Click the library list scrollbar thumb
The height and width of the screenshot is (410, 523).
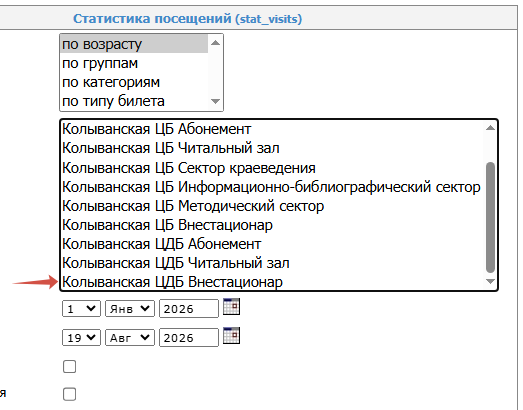tap(490, 218)
